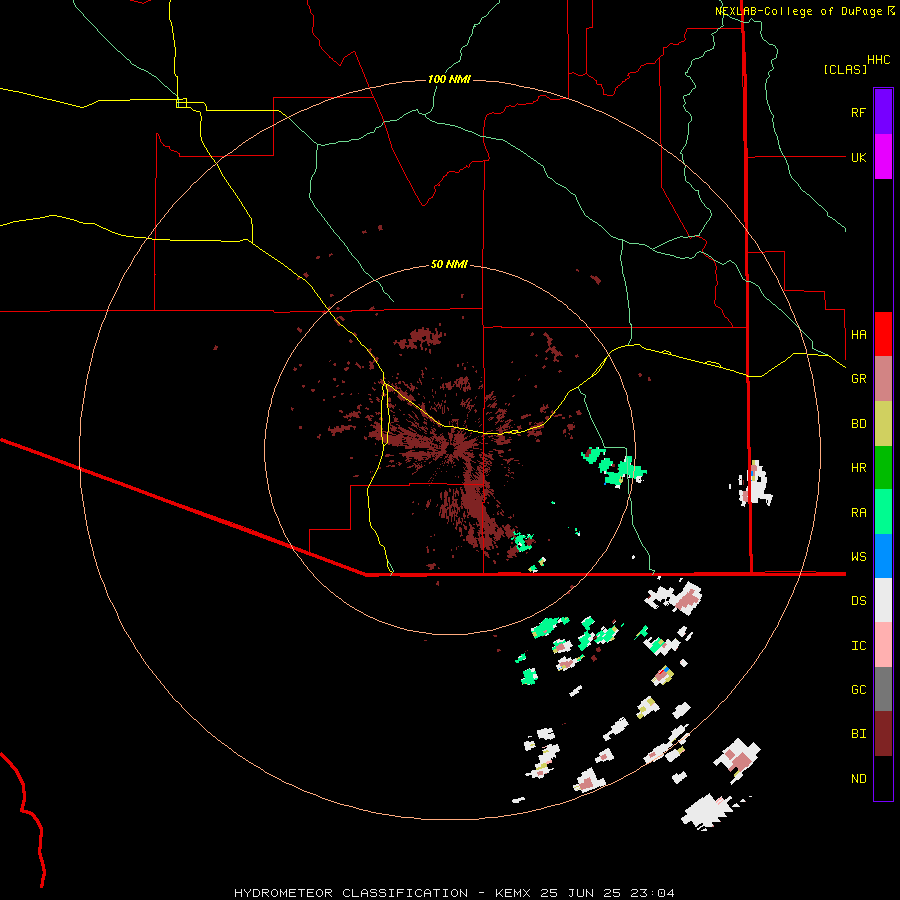Click the IC legend label

point(858,645)
